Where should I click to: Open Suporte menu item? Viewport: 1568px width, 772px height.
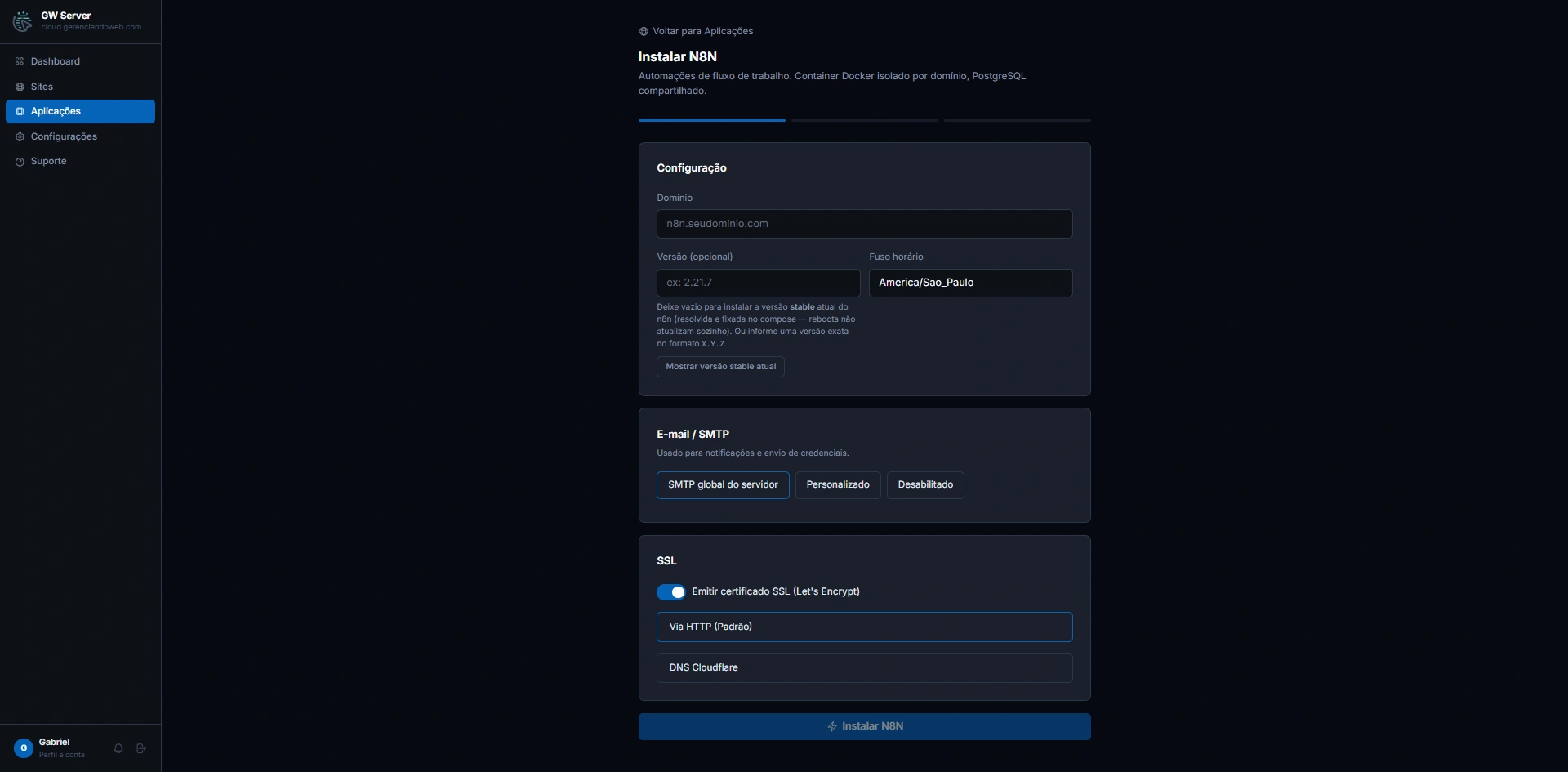tap(80, 161)
